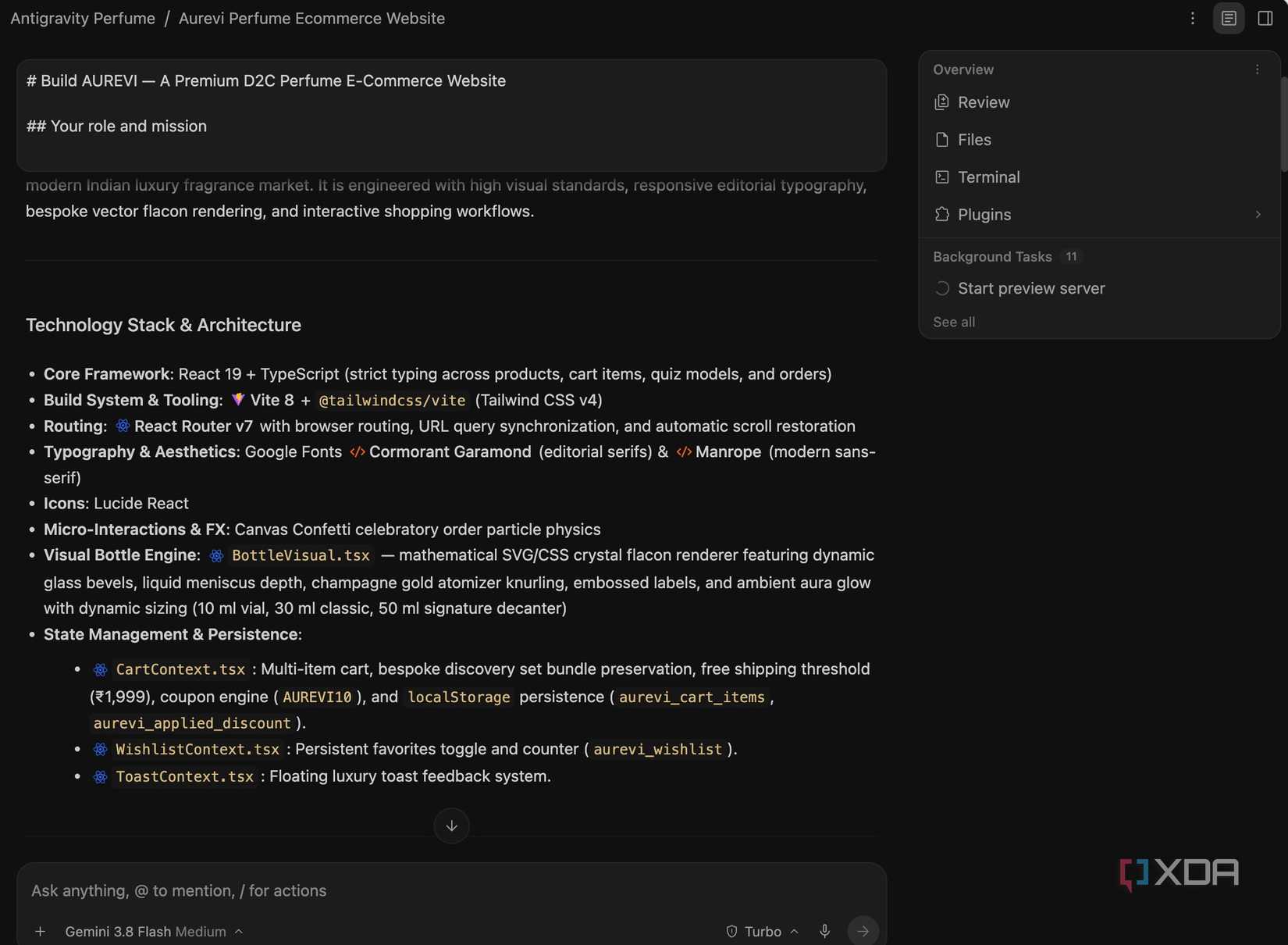
Task: Click the React Router v7 chip
Action: 184,426
